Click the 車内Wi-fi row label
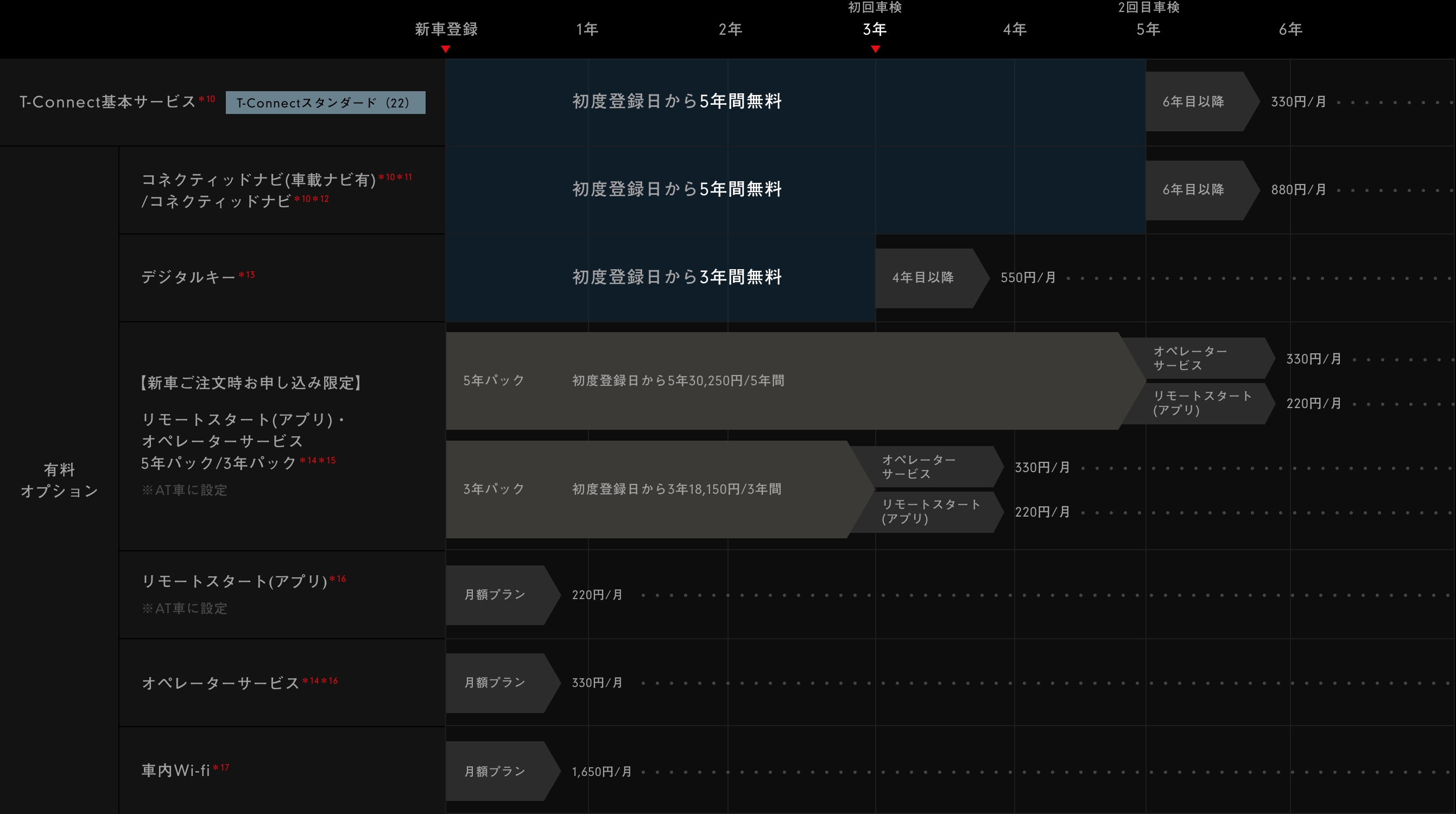1456x814 pixels. pyautogui.click(x=185, y=771)
